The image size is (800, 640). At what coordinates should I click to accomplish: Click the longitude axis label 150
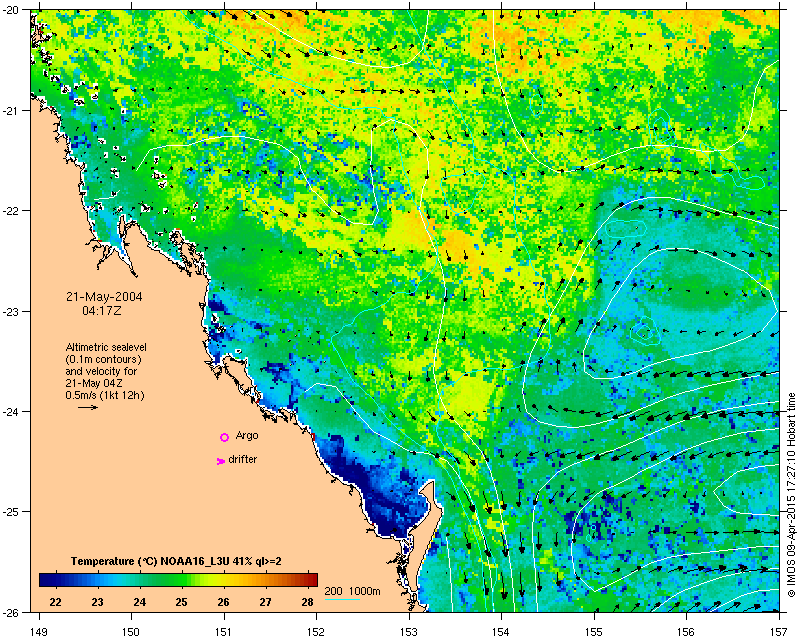click(x=132, y=632)
